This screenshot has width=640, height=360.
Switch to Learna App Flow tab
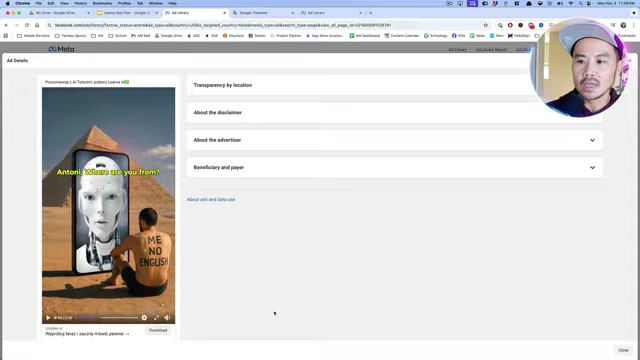coord(127,13)
